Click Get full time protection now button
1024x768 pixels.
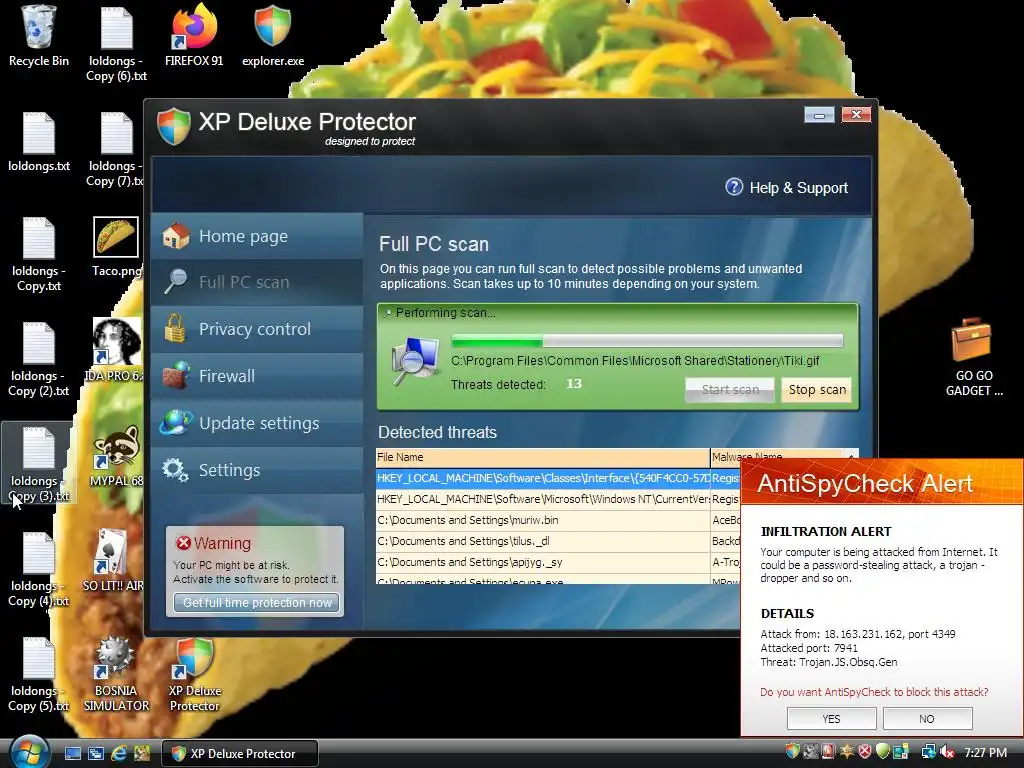[257, 603]
